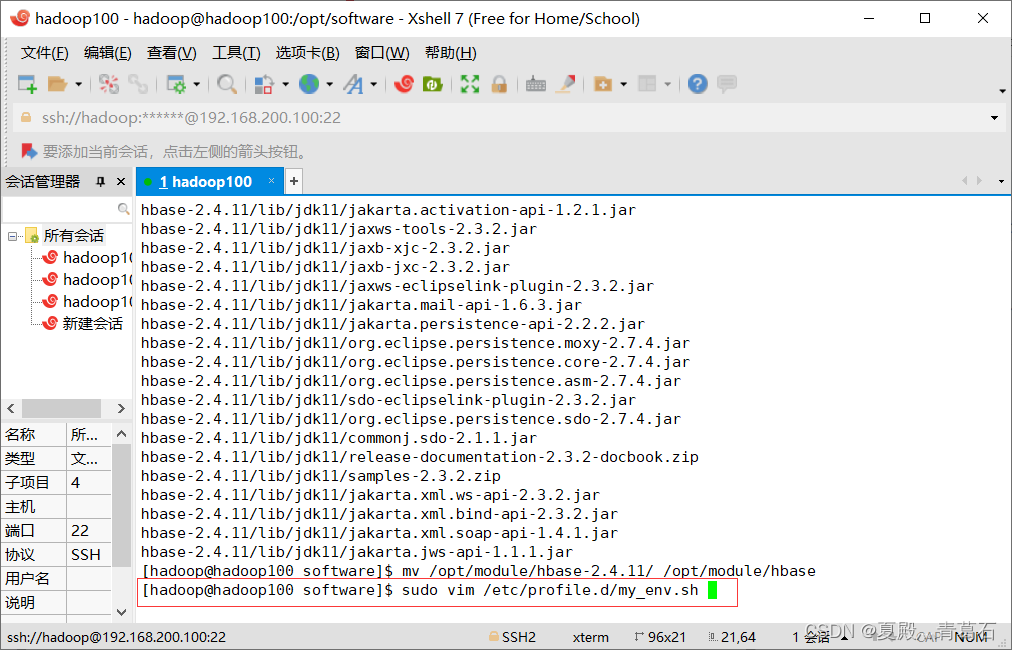Open Help question mark icon

(698, 84)
